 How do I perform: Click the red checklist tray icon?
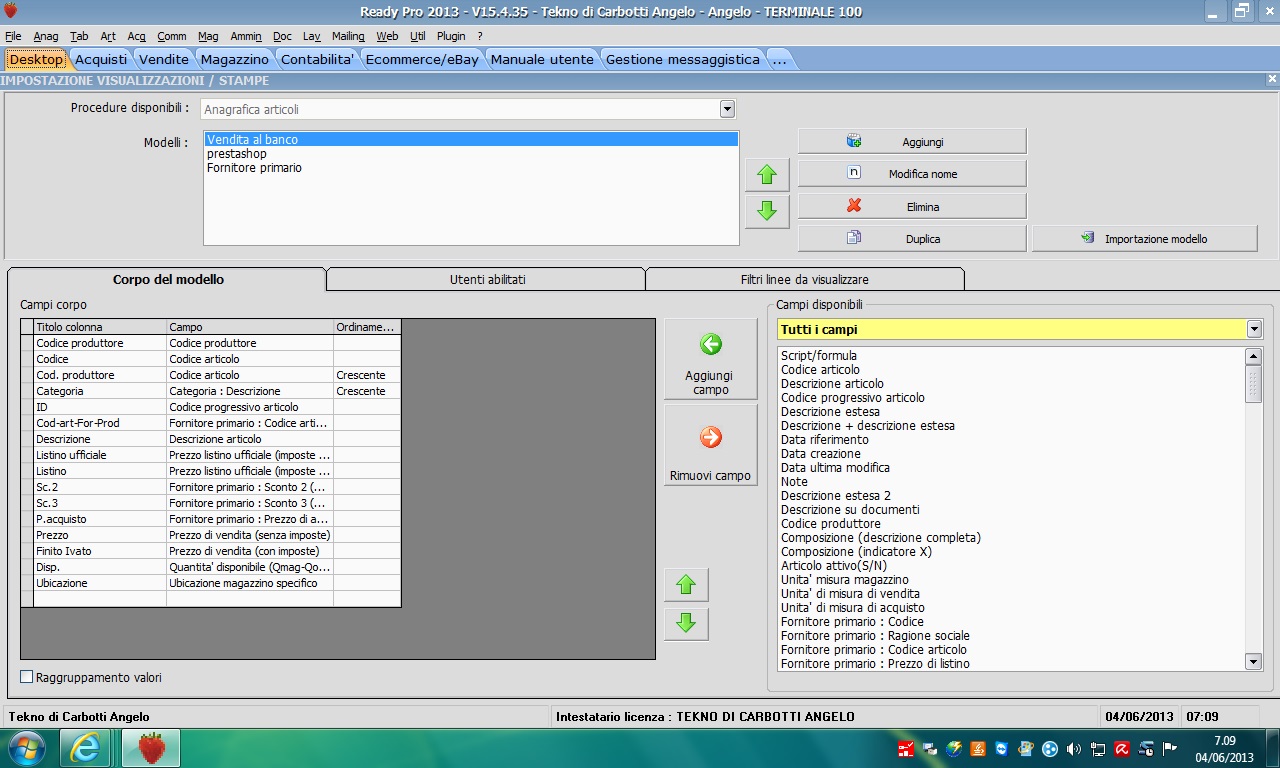tap(905, 748)
